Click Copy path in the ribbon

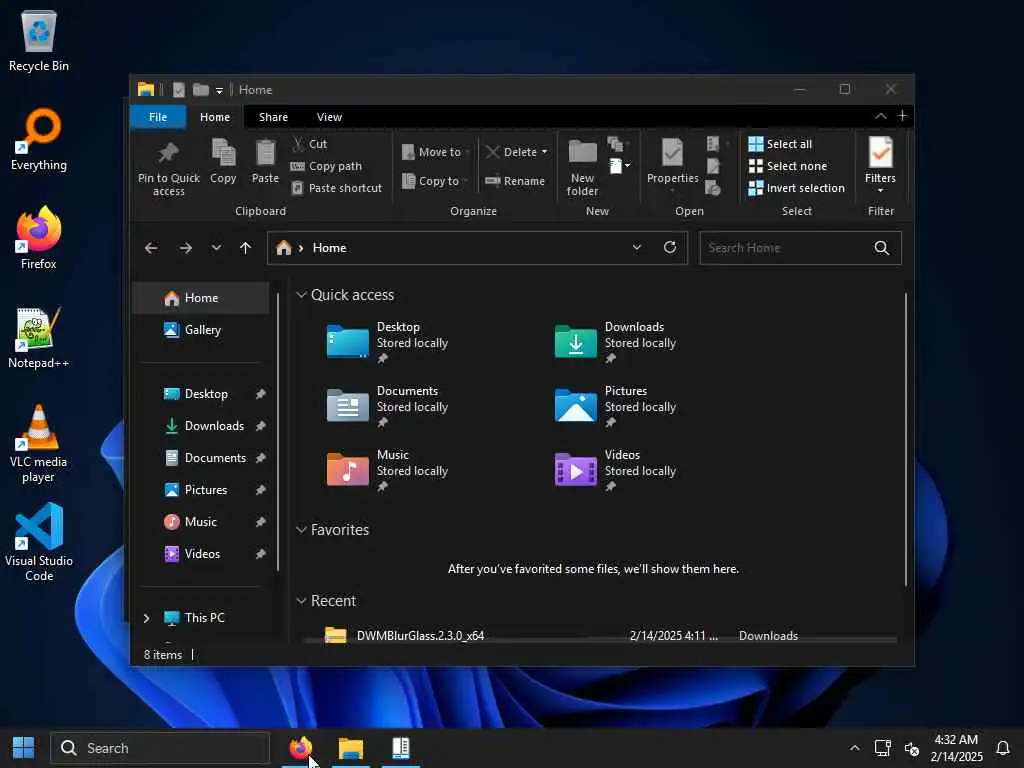326,166
